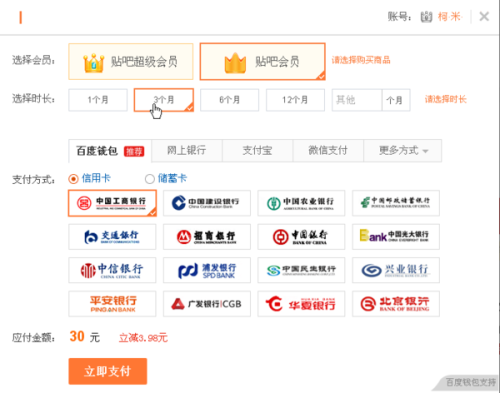Select the 贴吧超级会员 membership option
This screenshot has height=393, width=500.
(x=131, y=62)
